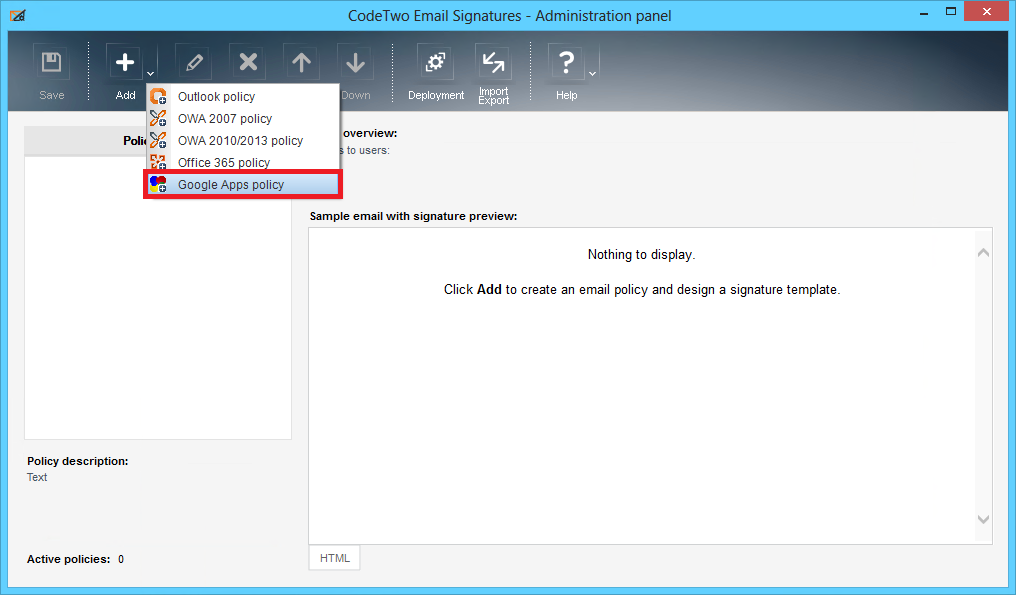Minimize the Administration panel window
This screenshot has height=595, width=1016.
[x=924, y=13]
